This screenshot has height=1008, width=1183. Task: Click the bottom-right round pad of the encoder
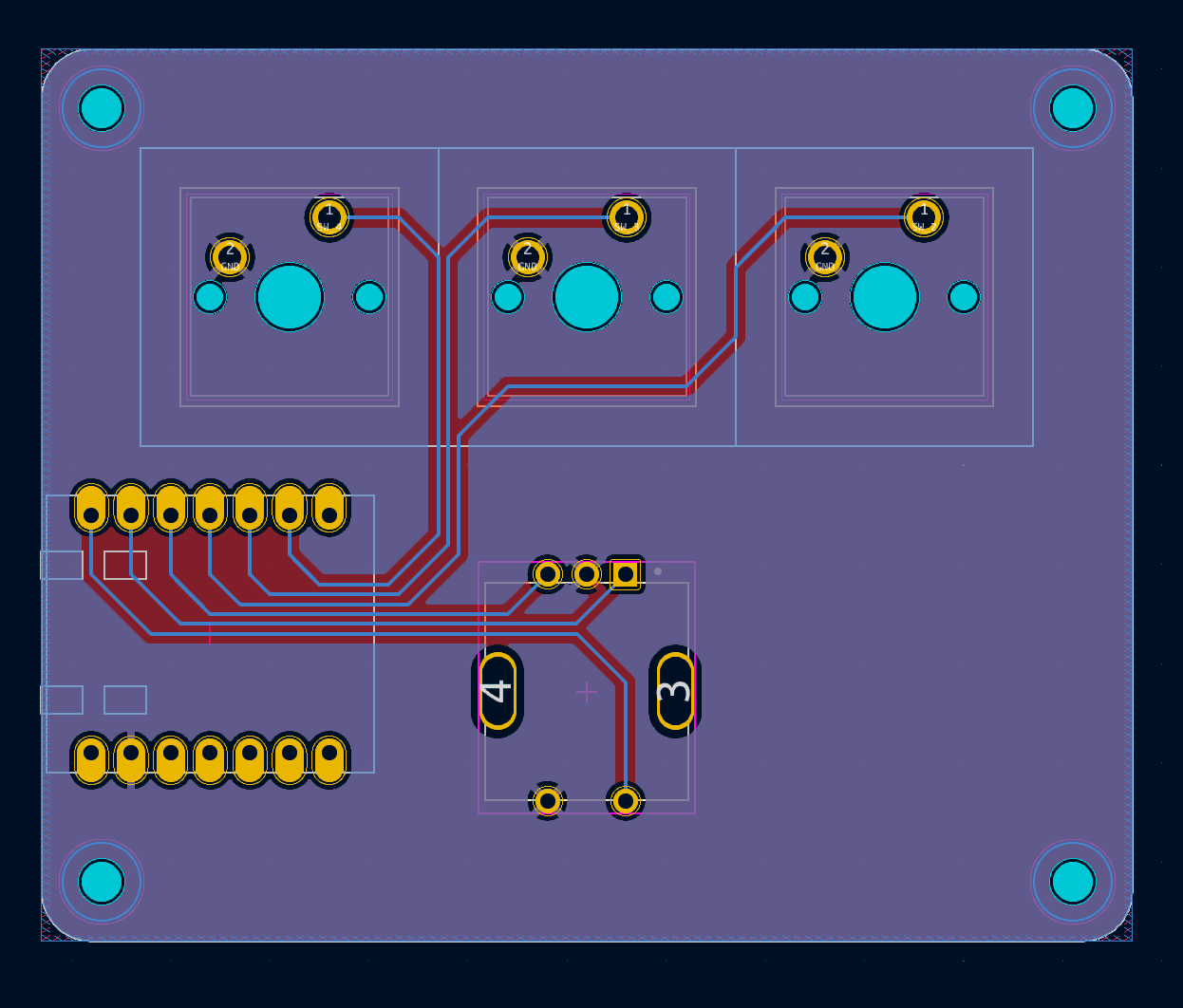tap(626, 801)
